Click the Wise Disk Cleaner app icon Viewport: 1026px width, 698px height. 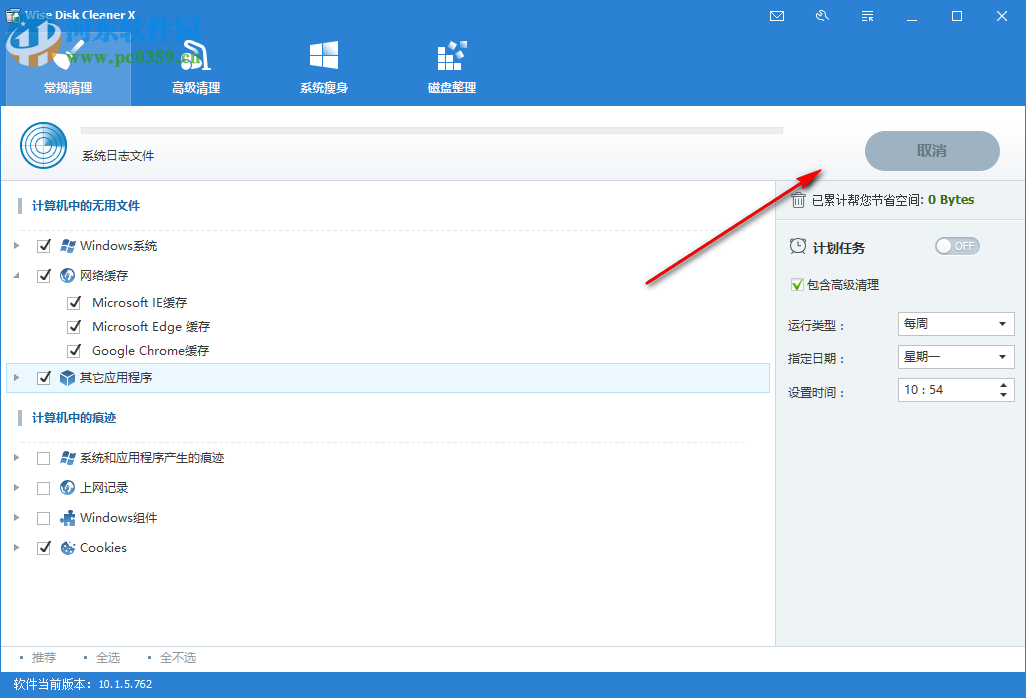[x=12, y=15]
